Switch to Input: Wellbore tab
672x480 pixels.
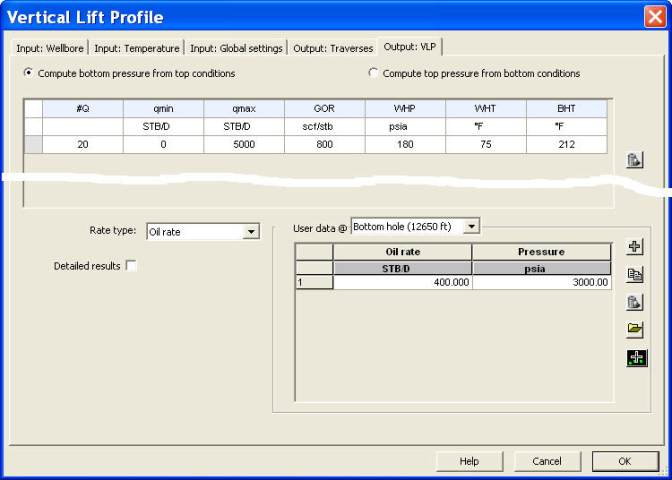click(50, 48)
